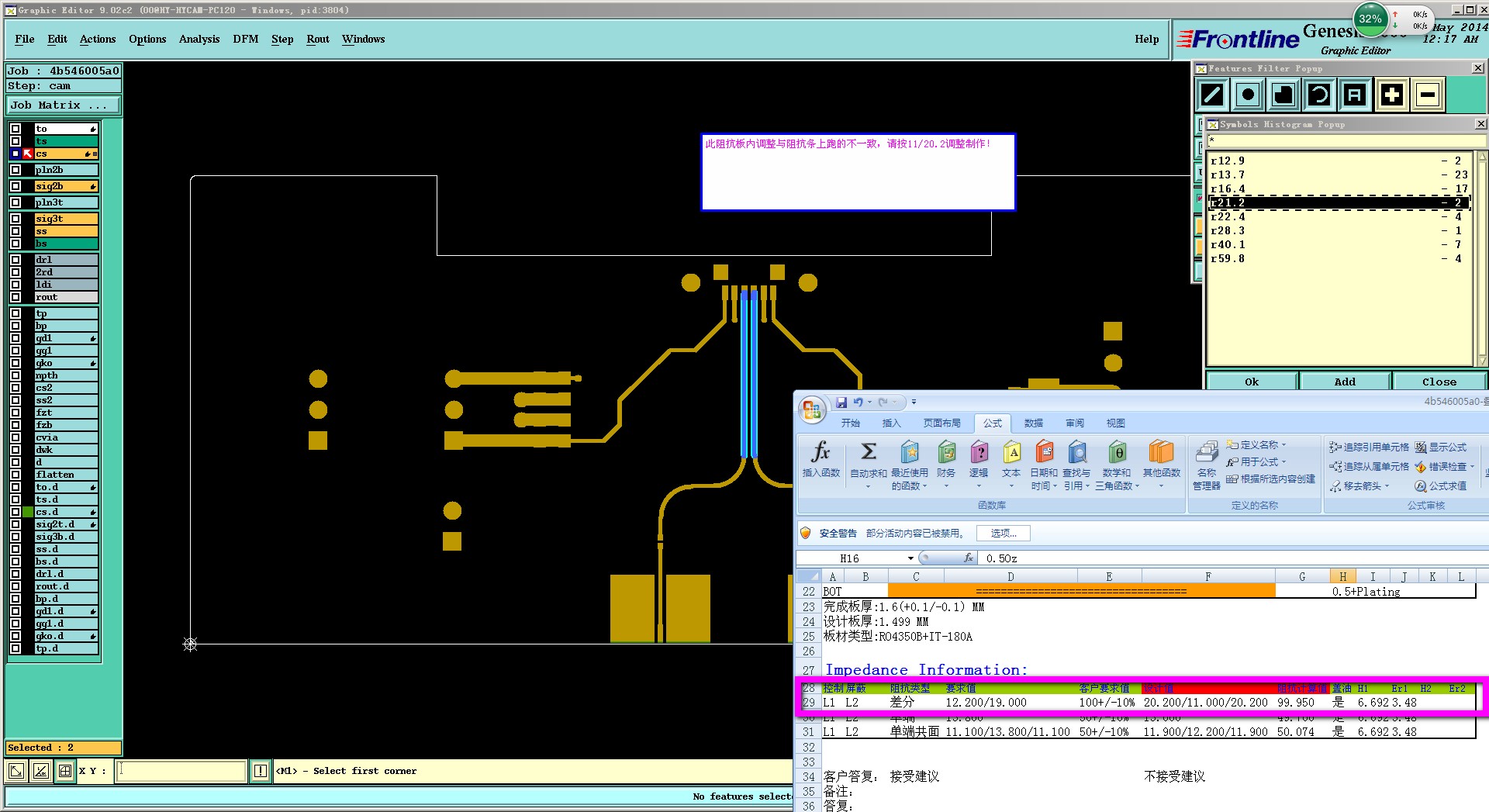This screenshot has width=1489, height=812.
Task: Expand the AutoSum (自动求和) dropdown arrow
Action: coord(868,486)
